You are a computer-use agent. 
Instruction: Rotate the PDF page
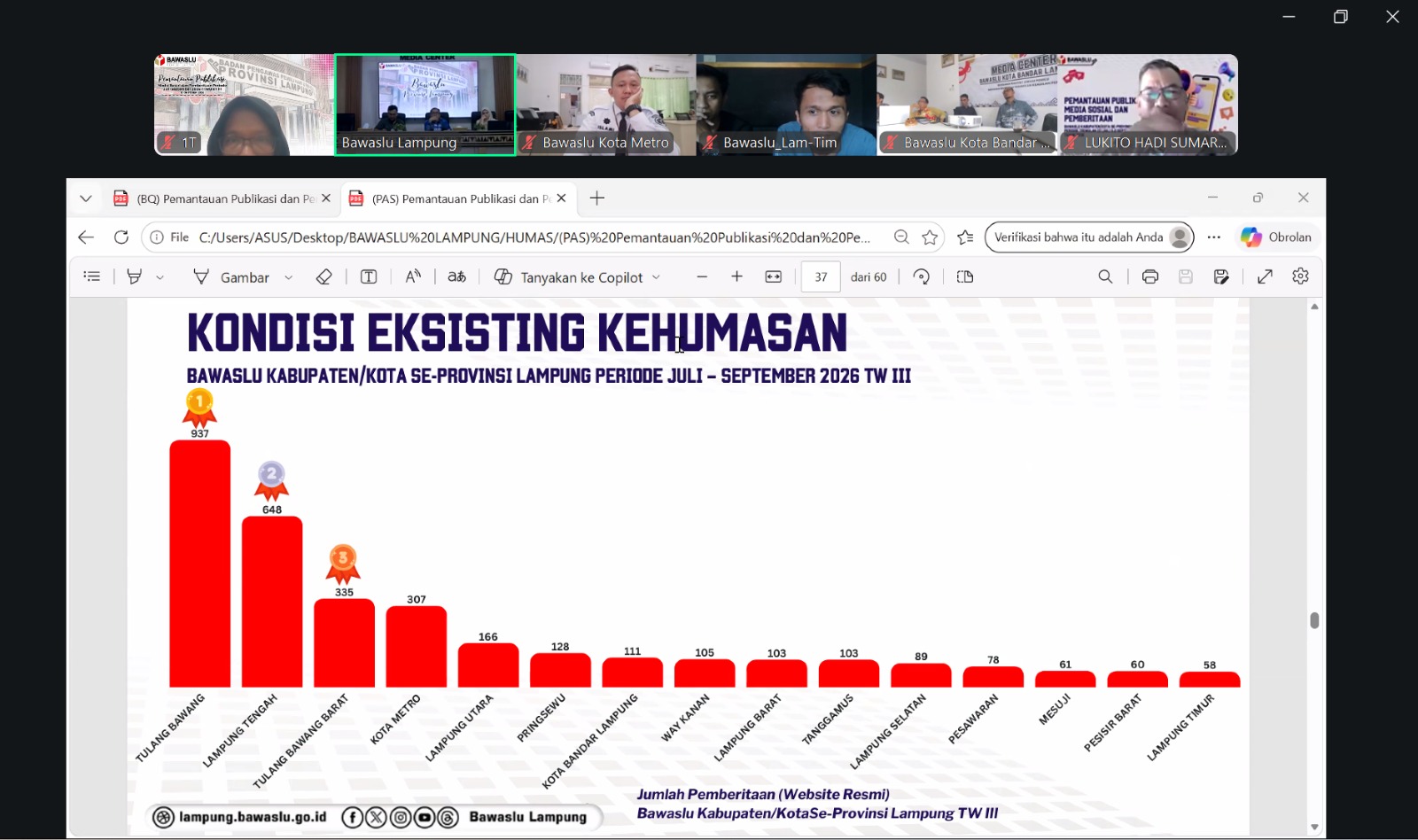pyautogui.click(x=922, y=276)
